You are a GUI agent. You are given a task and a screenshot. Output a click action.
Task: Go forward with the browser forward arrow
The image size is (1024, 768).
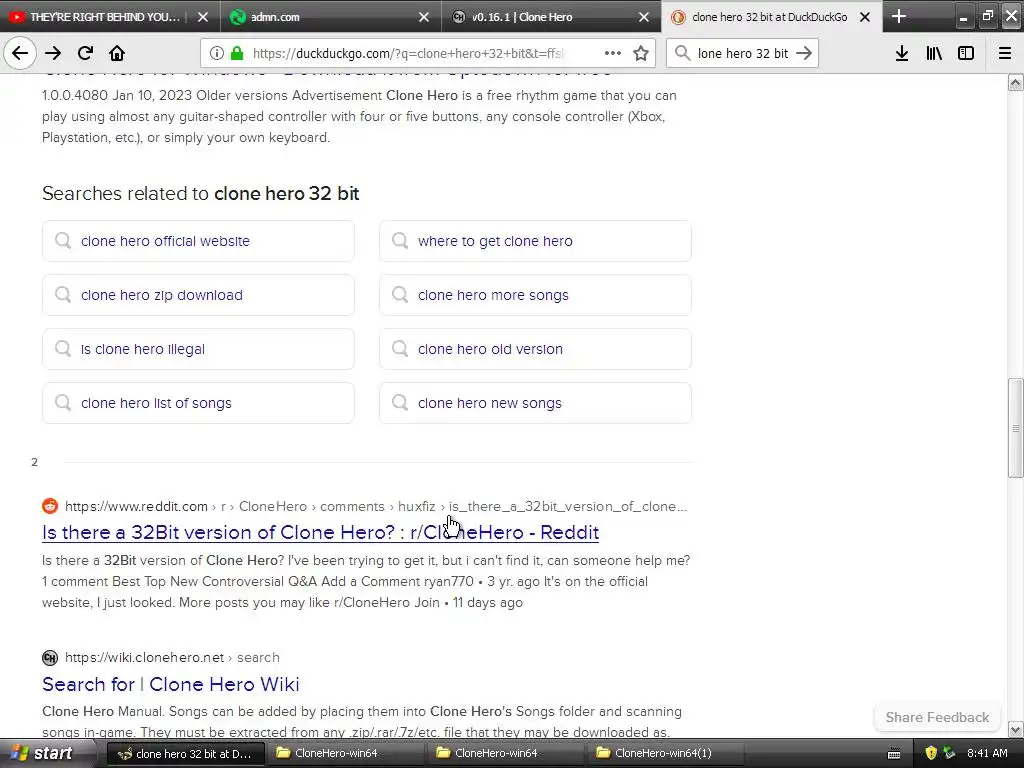[x=53, y=53]
